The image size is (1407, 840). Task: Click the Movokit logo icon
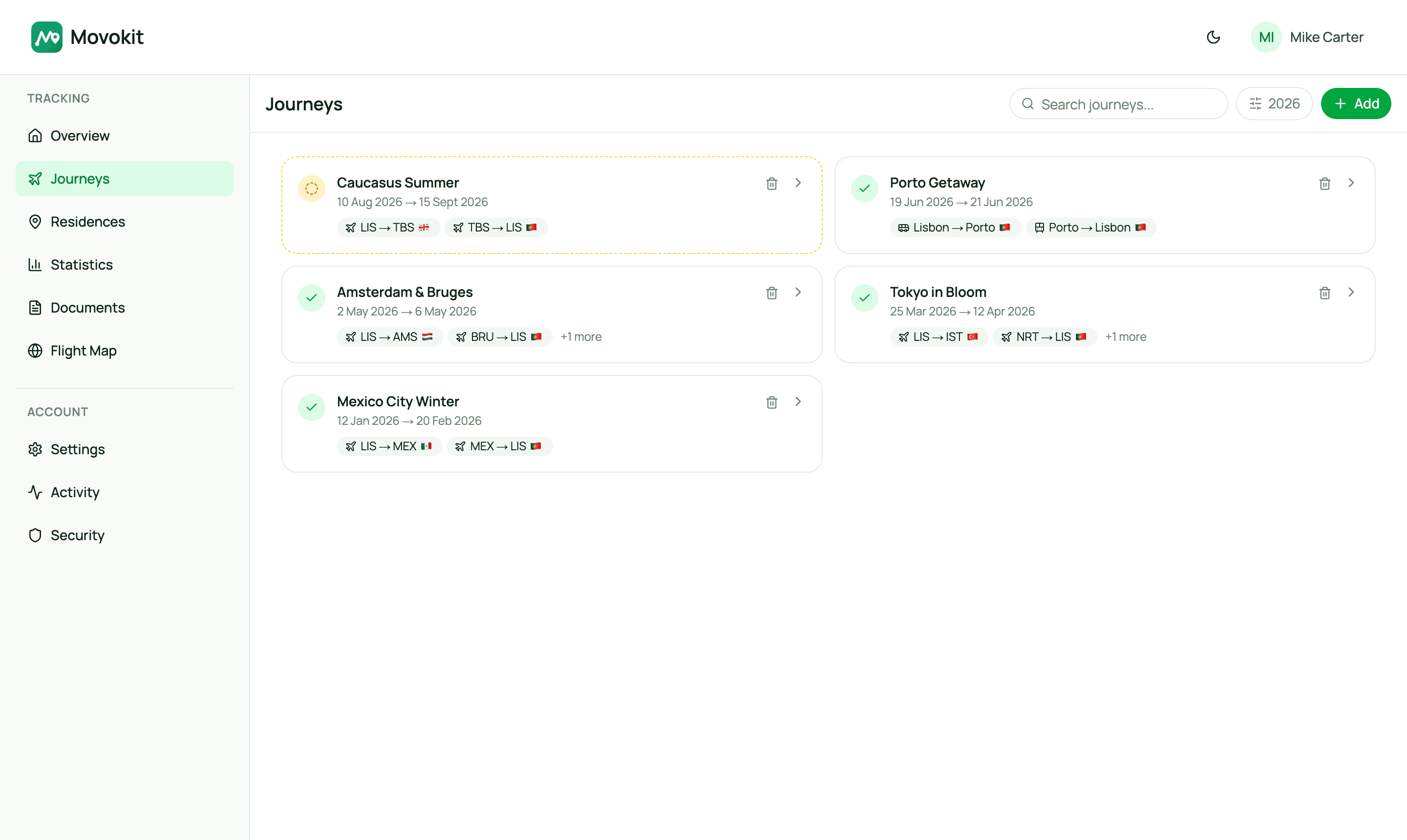[46, 37]
